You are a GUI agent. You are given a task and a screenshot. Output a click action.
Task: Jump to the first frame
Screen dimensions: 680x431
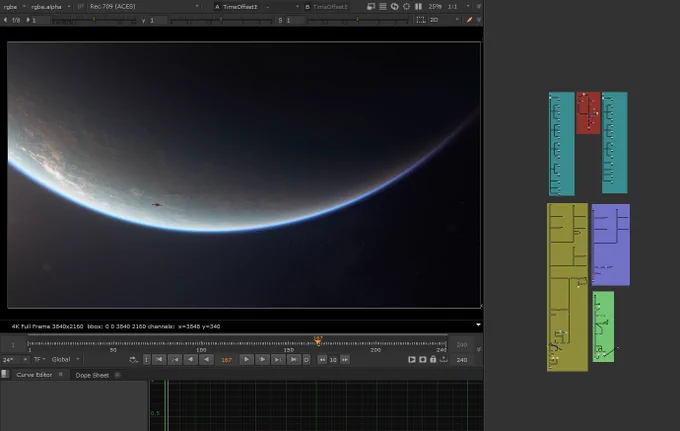tap(159, 359)
